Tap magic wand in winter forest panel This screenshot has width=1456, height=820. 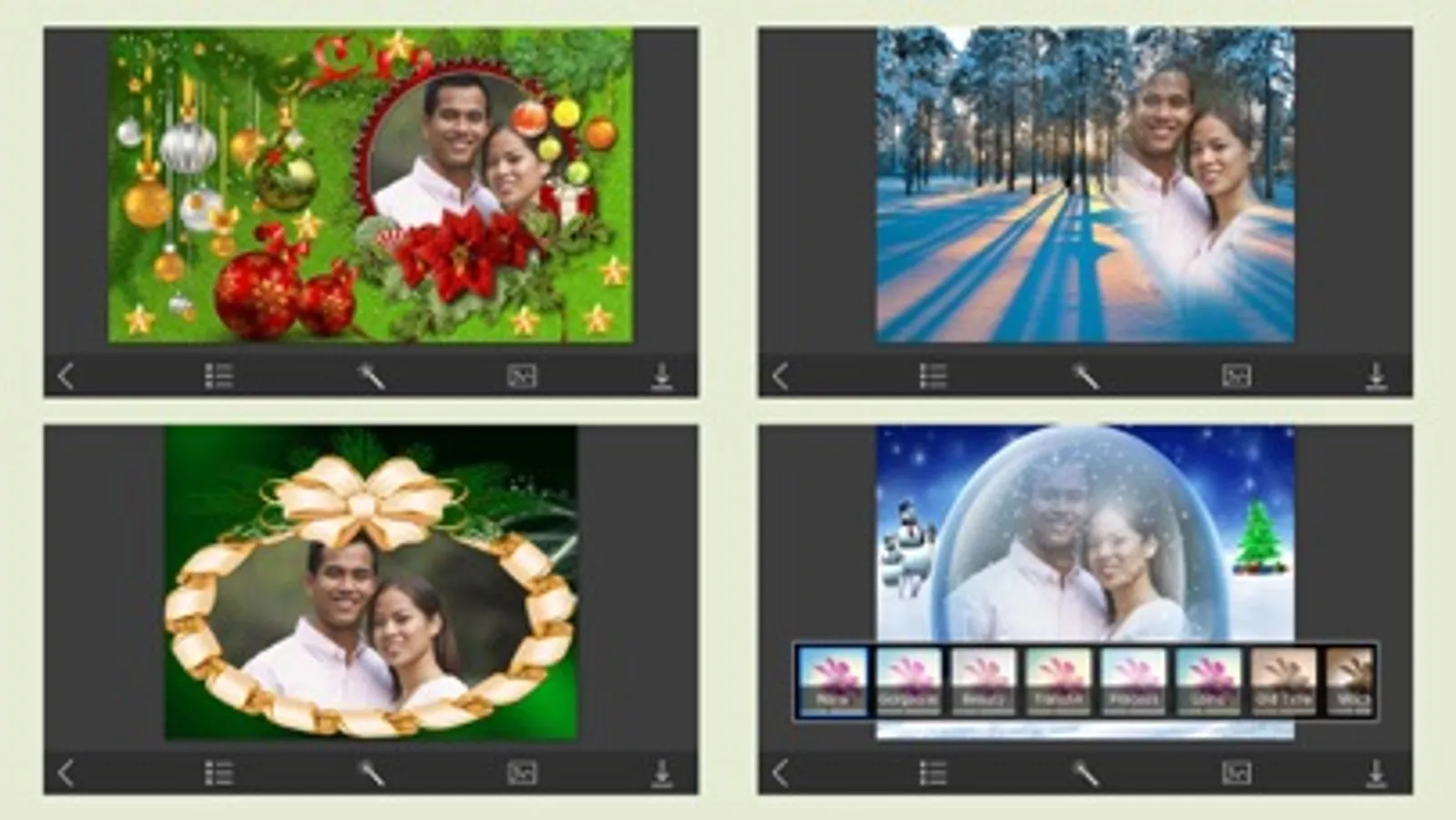point(1085,375)
